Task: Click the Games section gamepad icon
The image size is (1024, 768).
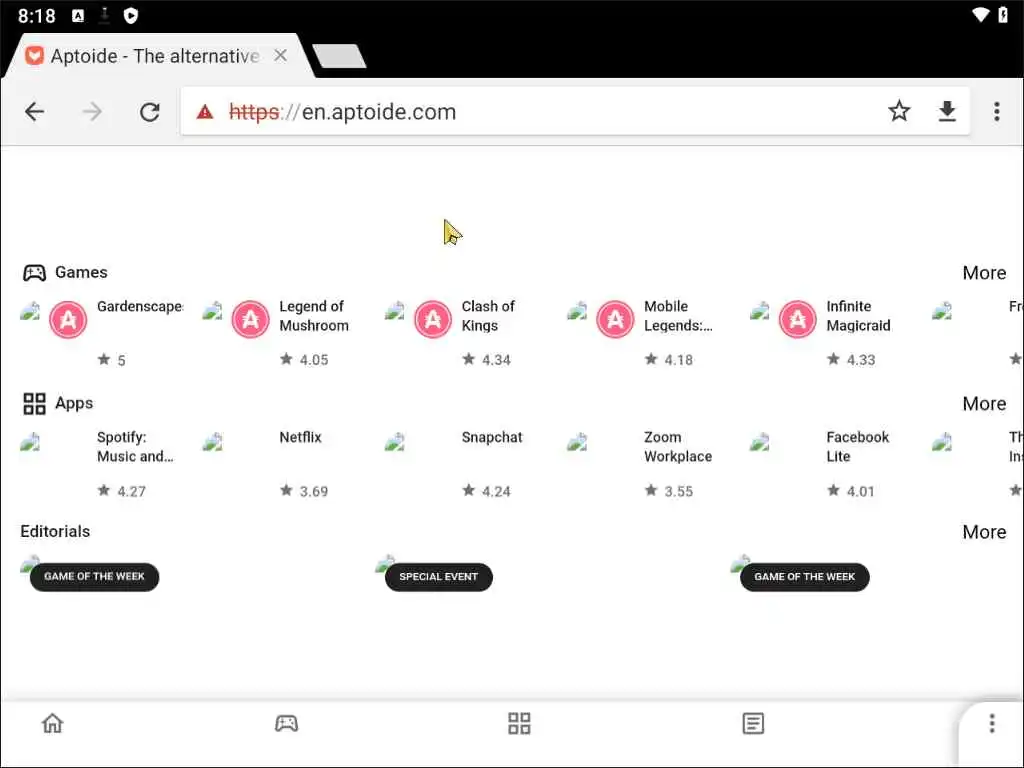Action: (34, 272)
